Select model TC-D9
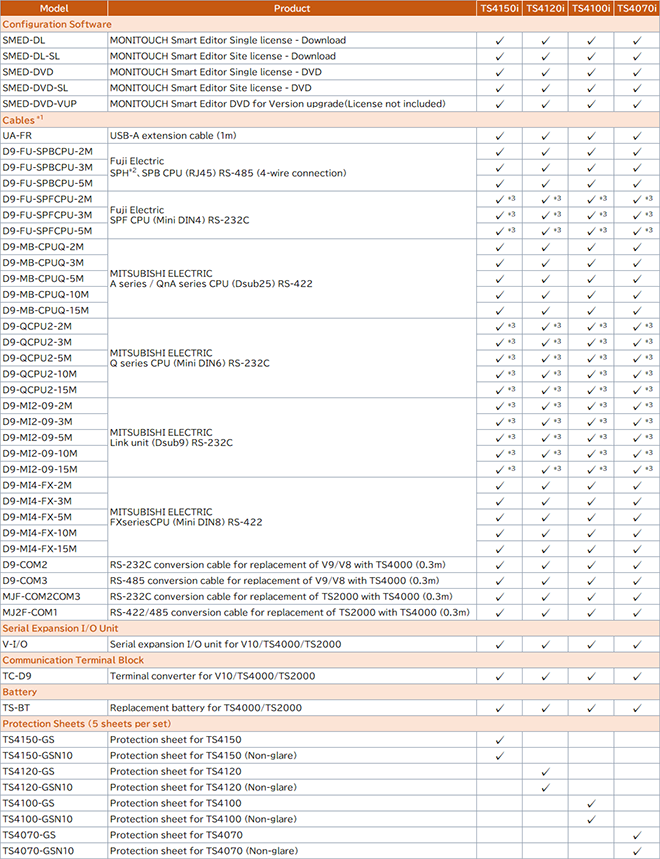Viewport: 660px width, 859px height. click(17, 676)
